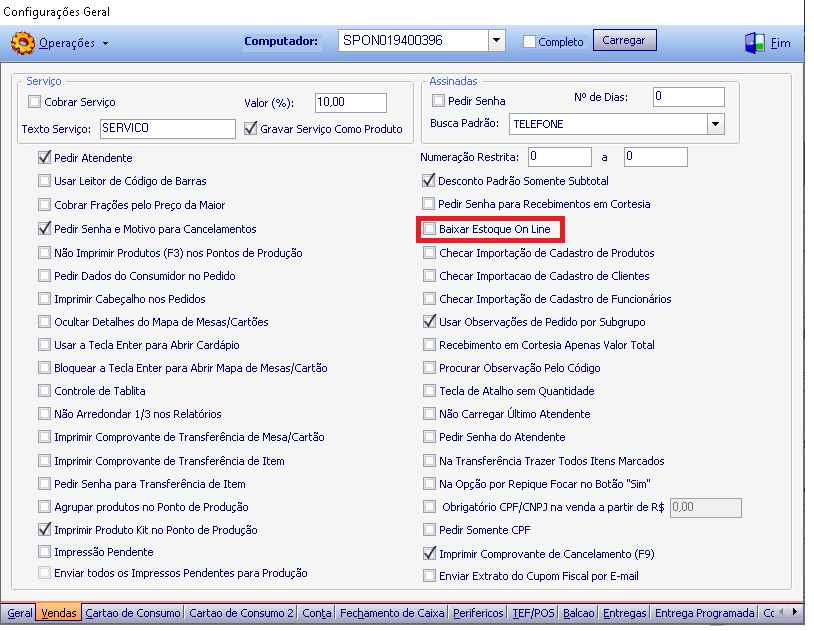Enable Baixar Estoque On Line checkbox
This screenshot has width=814, height=631.
pos(429,229)
